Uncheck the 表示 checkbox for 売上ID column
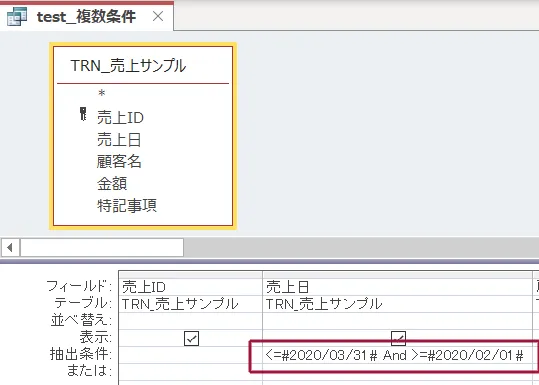The image size is (539, 385). (191, 339)
